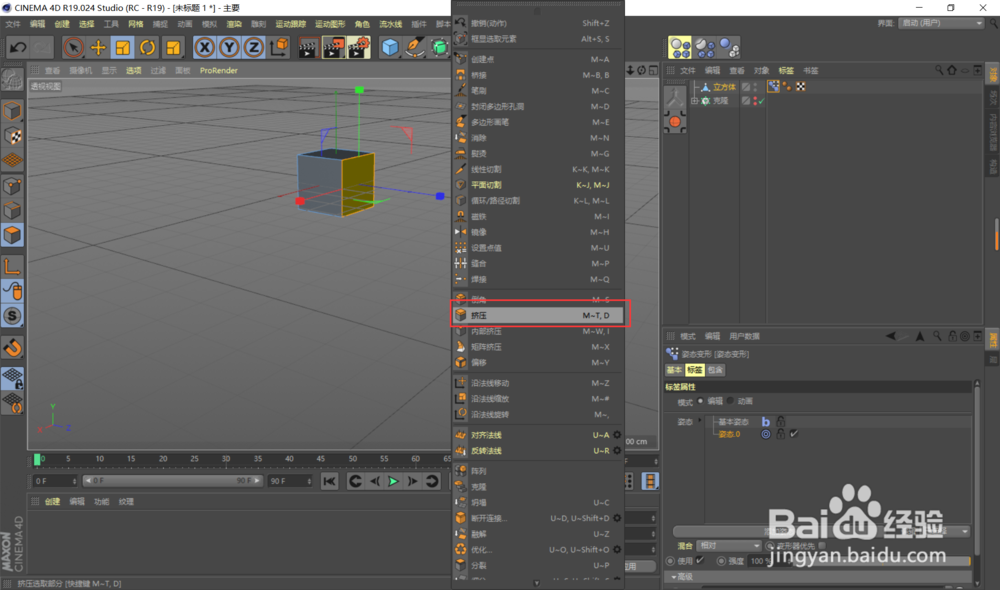Choose 内部挤压 in context menu
Screen dimensions: 1000x590
tap(538, 331)
